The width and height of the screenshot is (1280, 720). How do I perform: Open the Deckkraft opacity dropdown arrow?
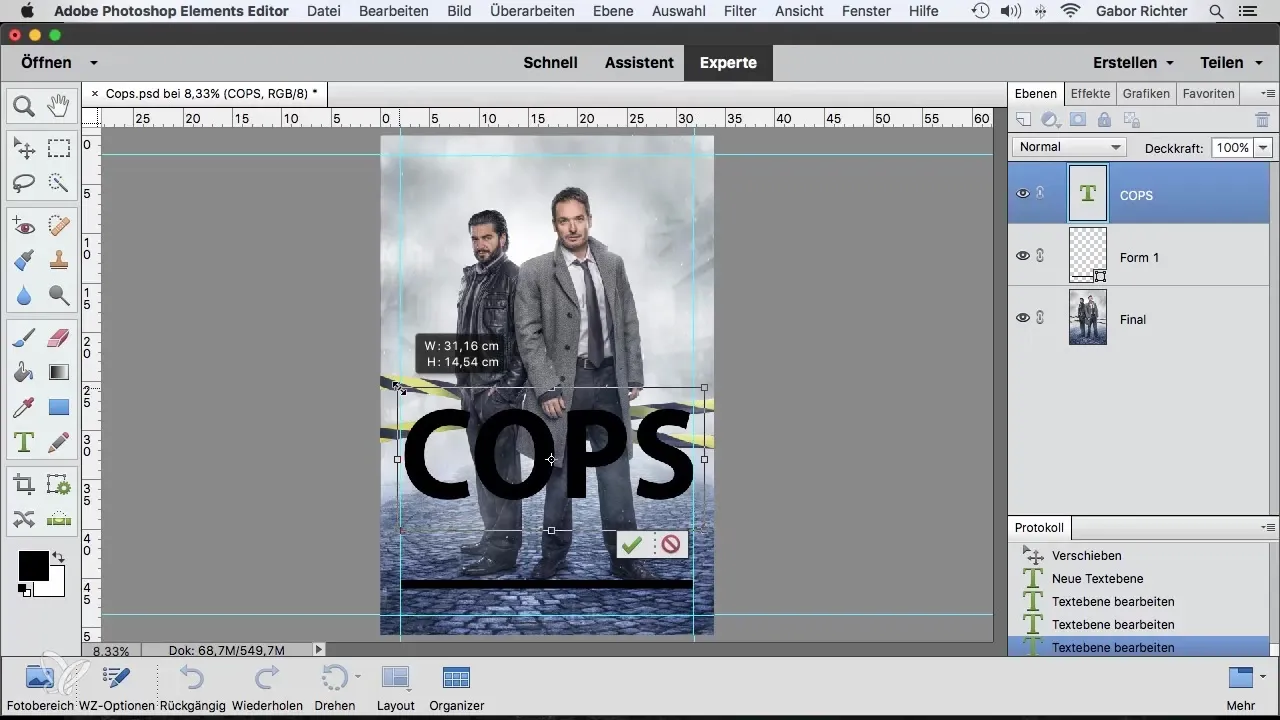point(1263,147)
